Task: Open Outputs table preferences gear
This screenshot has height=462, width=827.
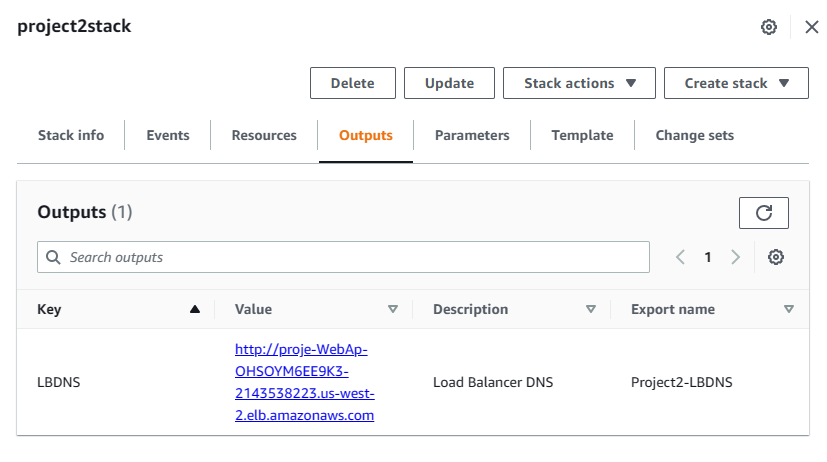Action: (x=776, y=257)
